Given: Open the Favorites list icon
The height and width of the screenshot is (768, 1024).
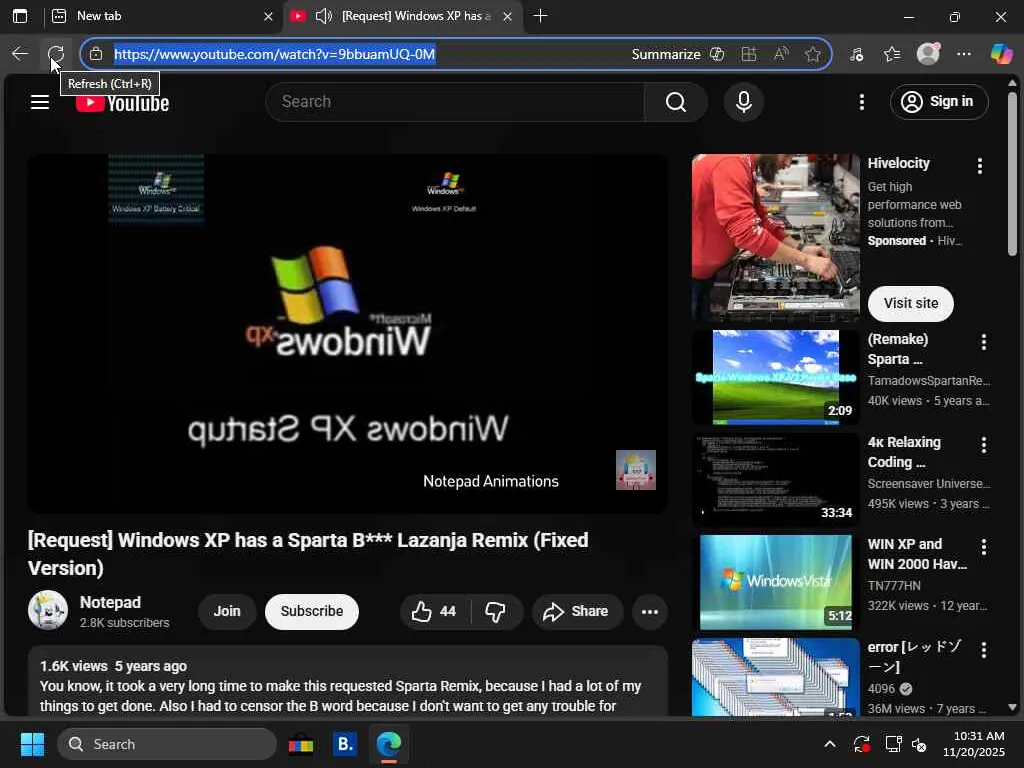Looking at the screenshot, I should tap(892, 54).
